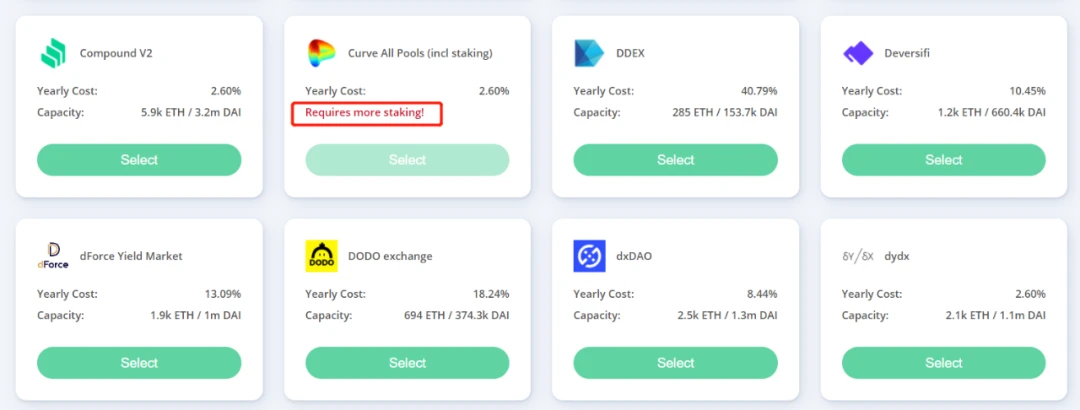
Task: Select the Compound V2 cover
Action: click(x=139, y=160)
